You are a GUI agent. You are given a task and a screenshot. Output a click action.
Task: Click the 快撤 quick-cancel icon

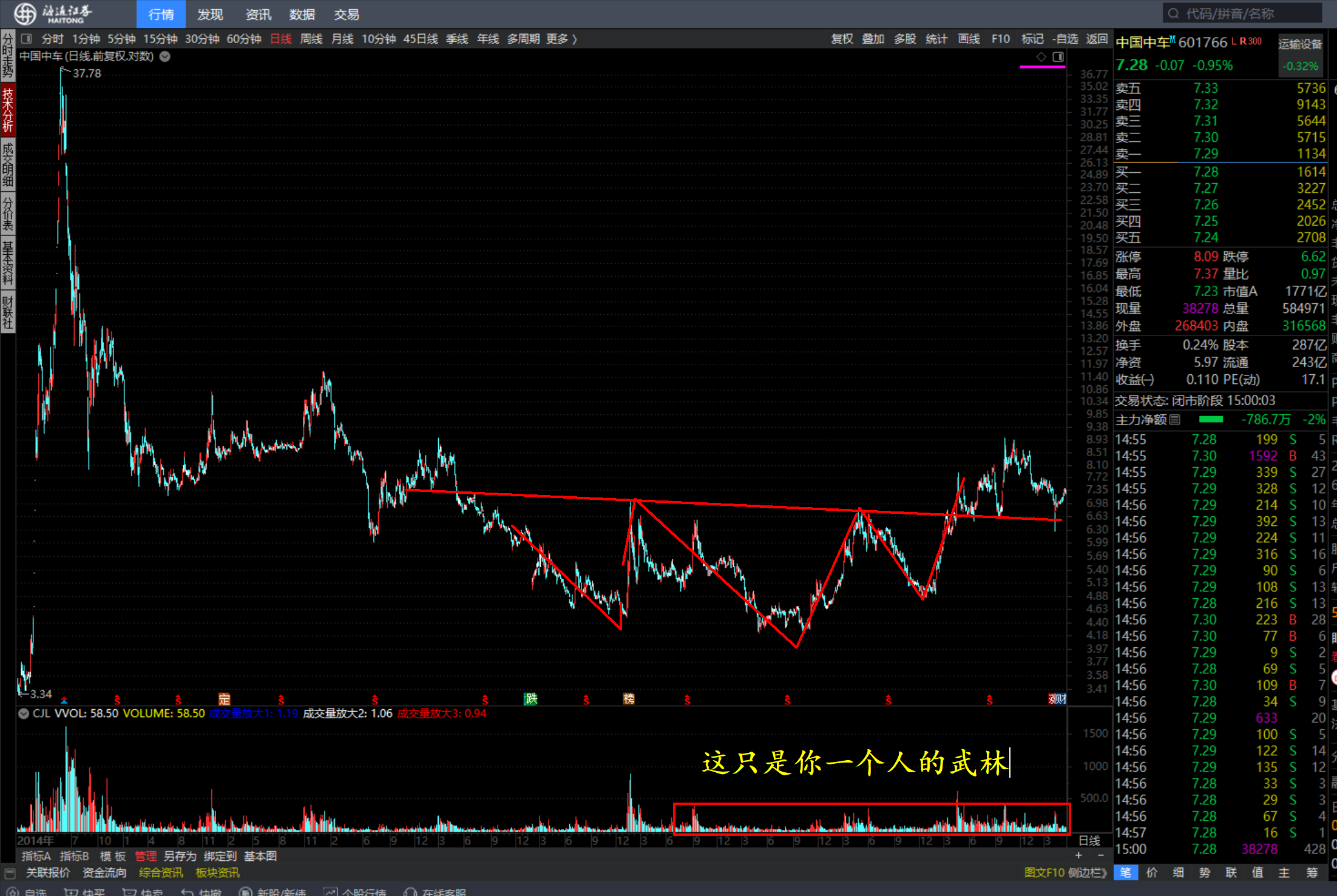tap(188, 892)
